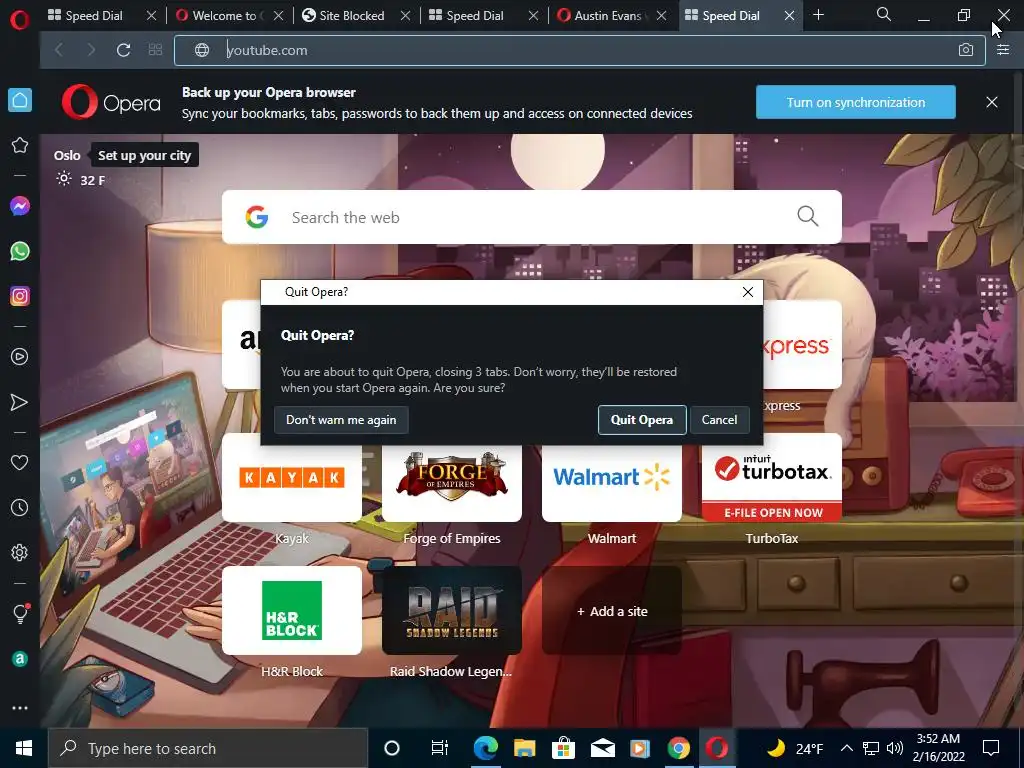The width and height of the screenshot is (1024, 768).
Task: Click the back navigation arrow
Action: (59, 50)
